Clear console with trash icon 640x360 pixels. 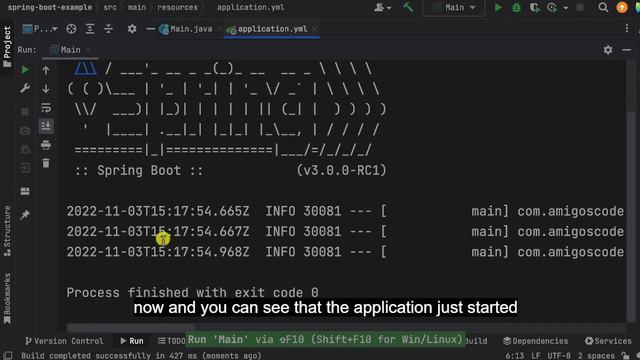tap(46, 163)
